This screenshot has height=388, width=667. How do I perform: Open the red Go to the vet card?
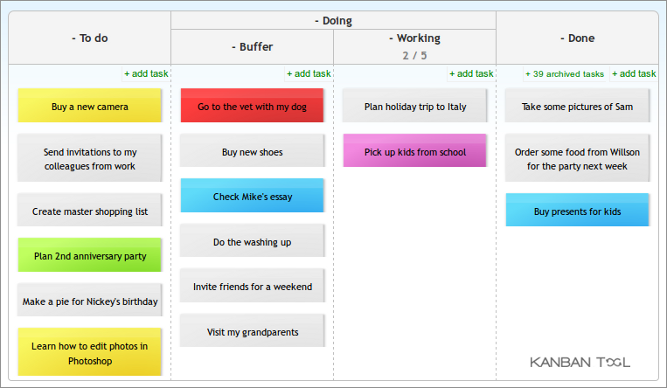[252, 105]
